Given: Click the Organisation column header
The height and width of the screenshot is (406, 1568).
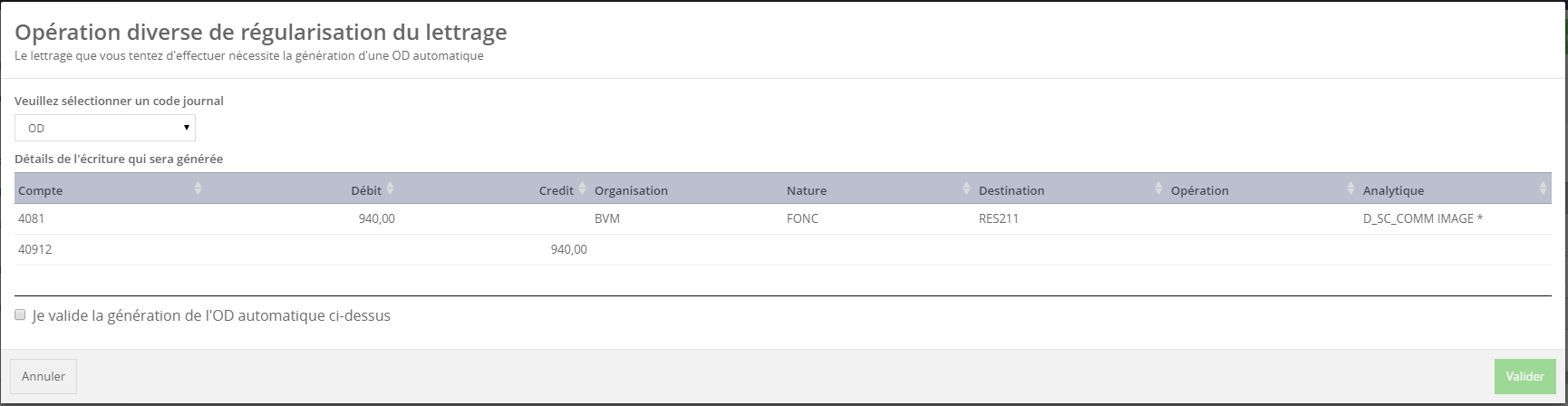Looking at the screenshot, I should (x=631, y=190).
